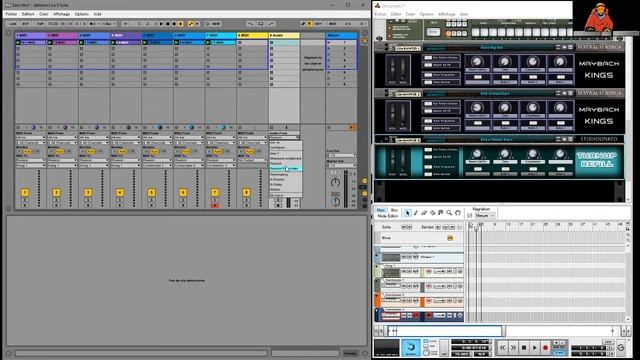The width and height of the screenshot is (640, 360).
Task: Open the Master Out dropdown
Action: 342,165
